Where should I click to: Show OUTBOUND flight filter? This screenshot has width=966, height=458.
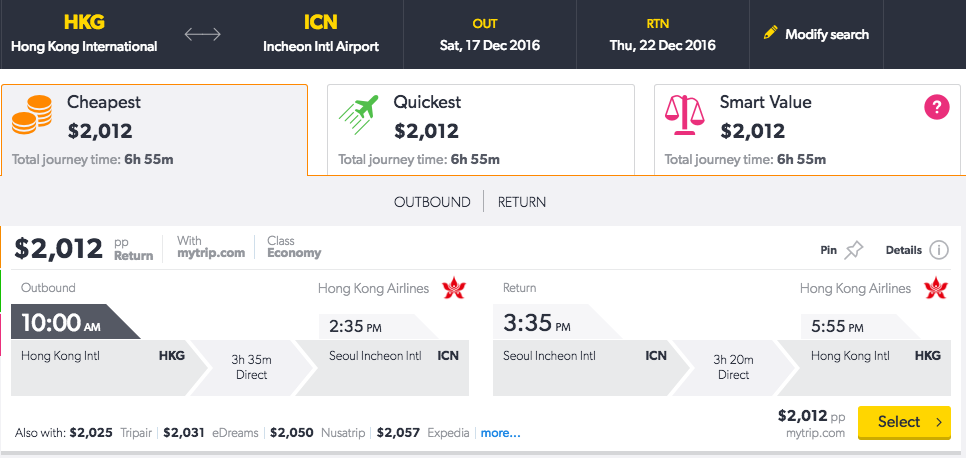point(432,202)
